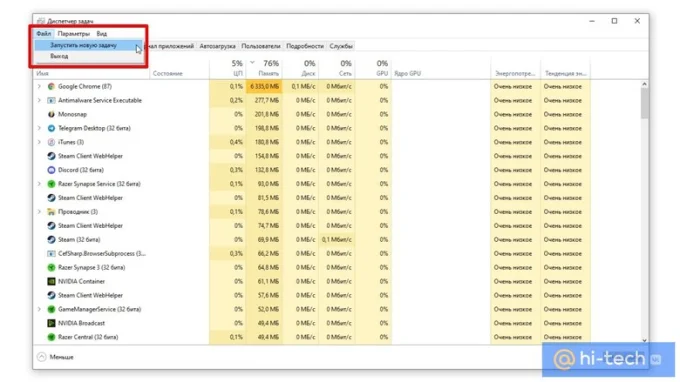Screen dimensions: 680x382
Task: Click the Razer Synapse Service icon
Action: (x=51, y=184)
